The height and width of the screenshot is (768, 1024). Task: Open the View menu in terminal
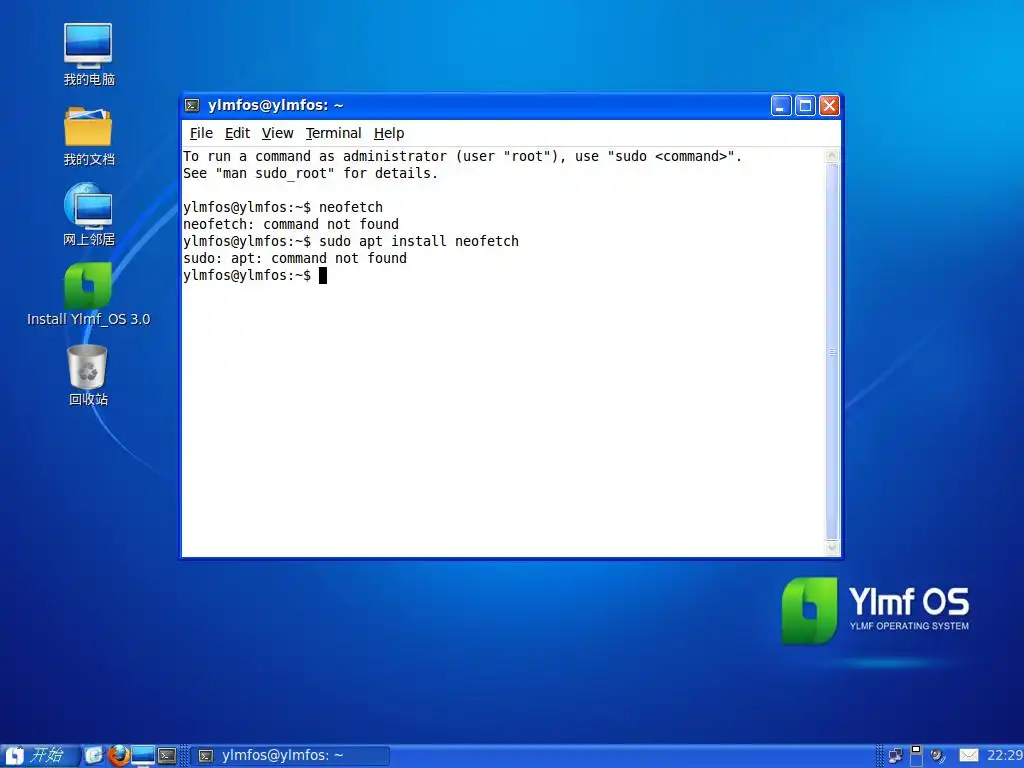(278, 133)
